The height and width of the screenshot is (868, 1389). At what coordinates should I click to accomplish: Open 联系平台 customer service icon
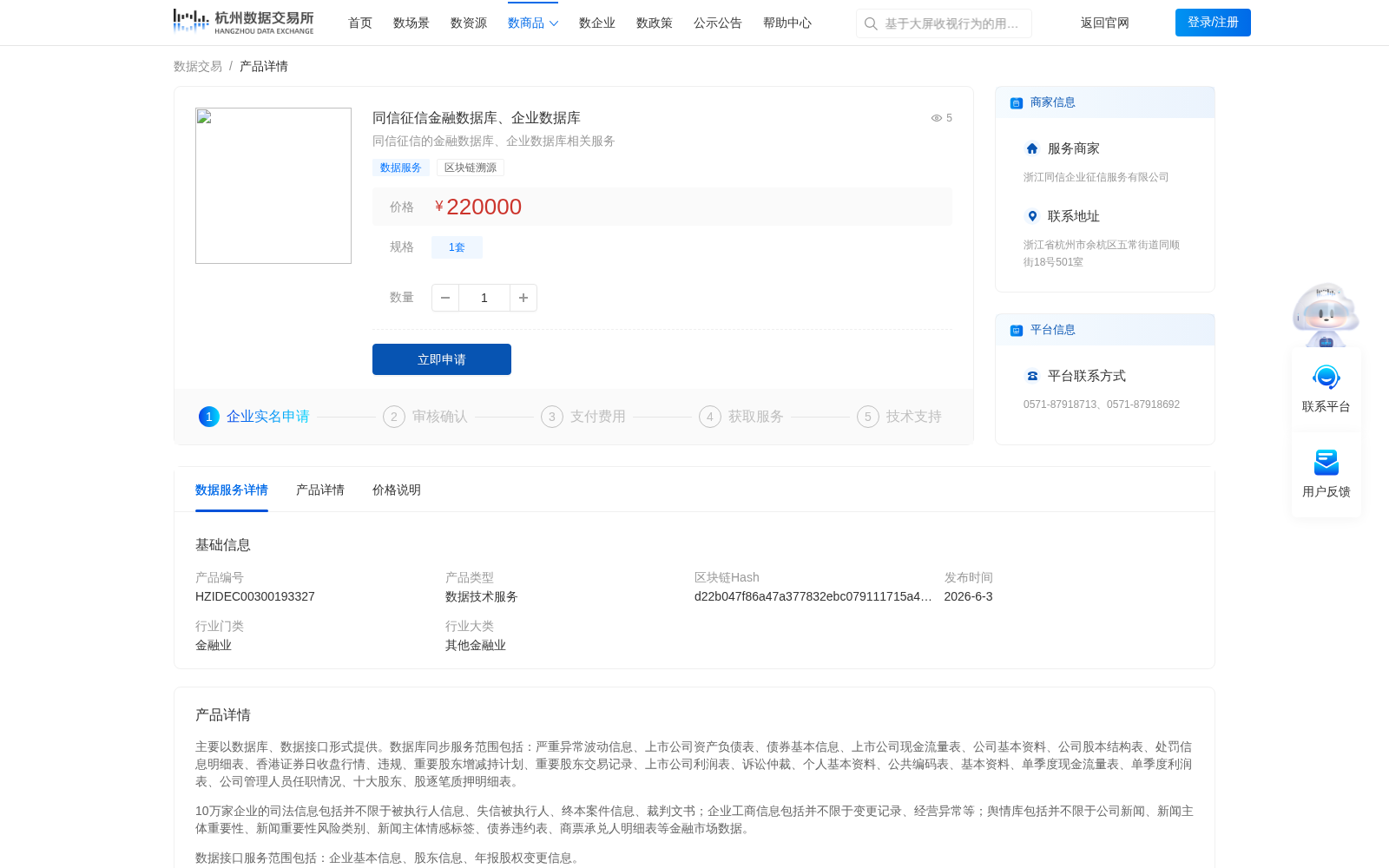[1326, 378]
